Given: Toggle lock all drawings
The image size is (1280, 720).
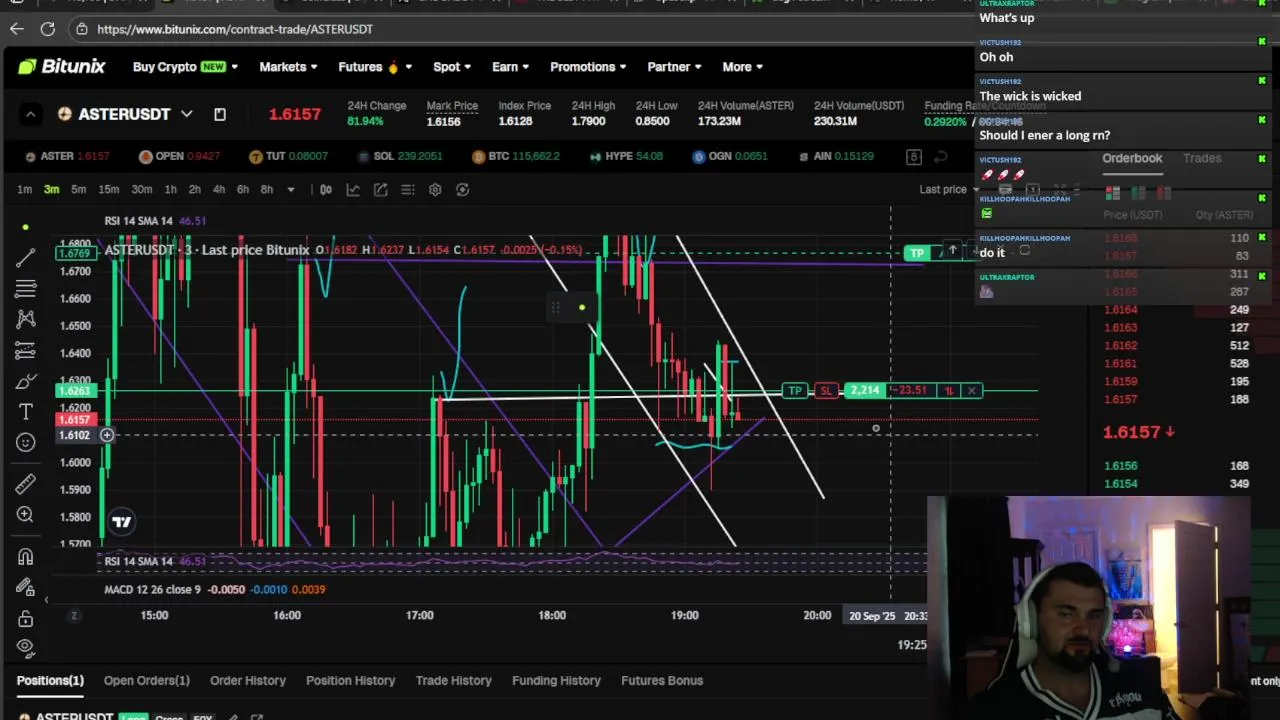Looking at the screenshot, I should (x=26, y=618).
